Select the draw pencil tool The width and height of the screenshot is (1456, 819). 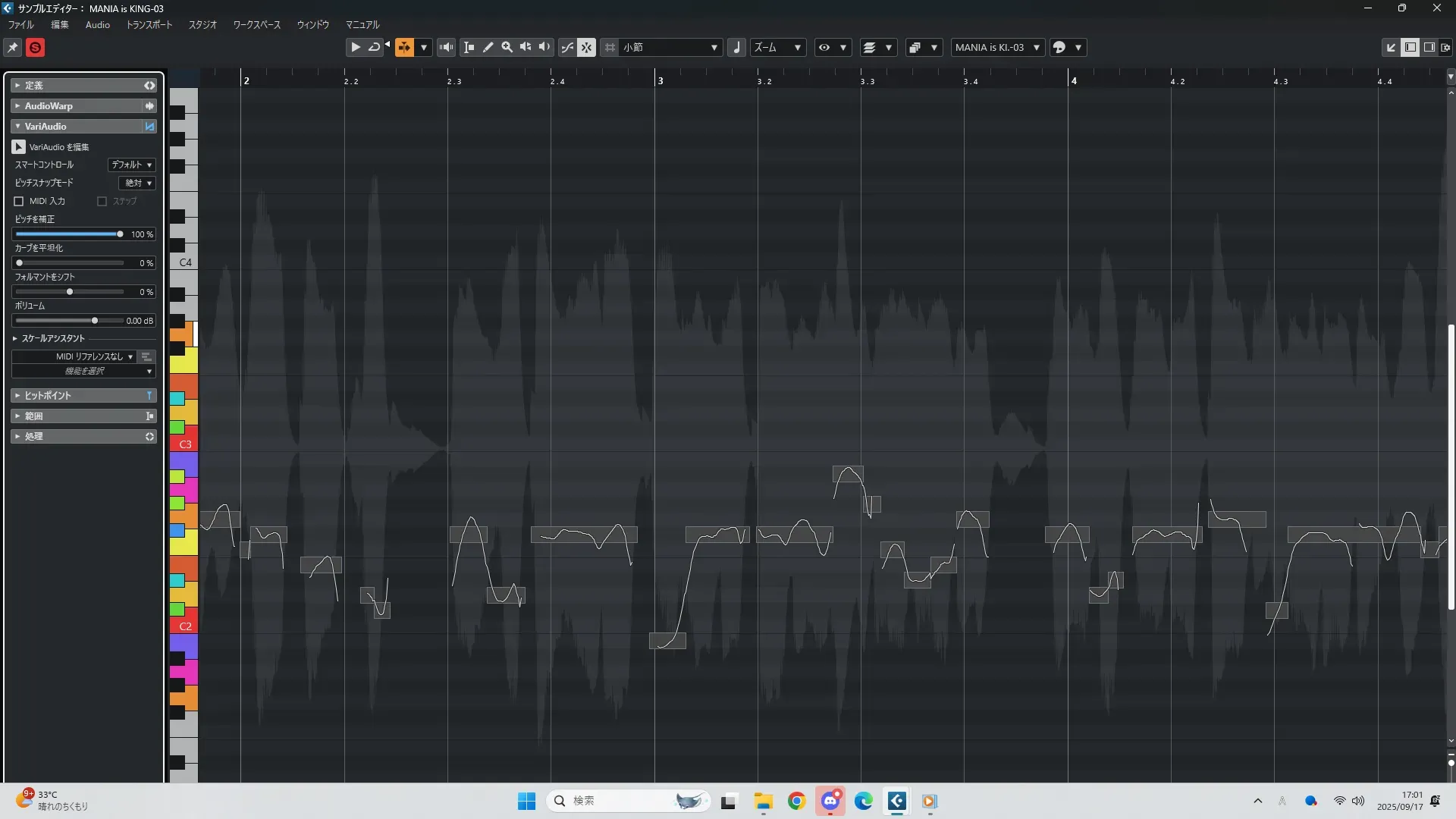(x=488, y=47)
